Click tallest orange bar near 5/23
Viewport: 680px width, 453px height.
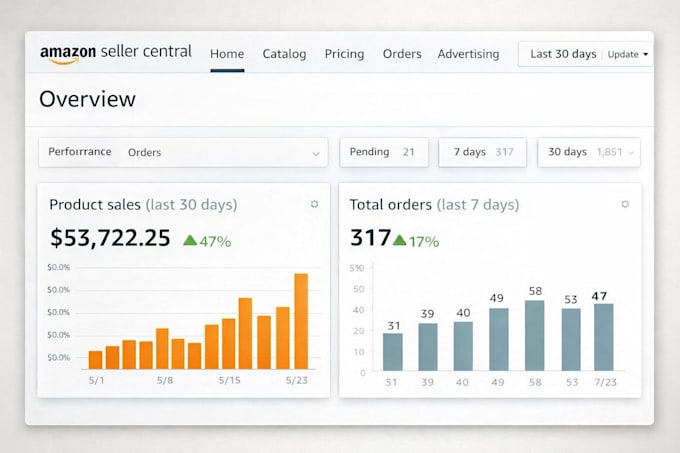point(301,321)
